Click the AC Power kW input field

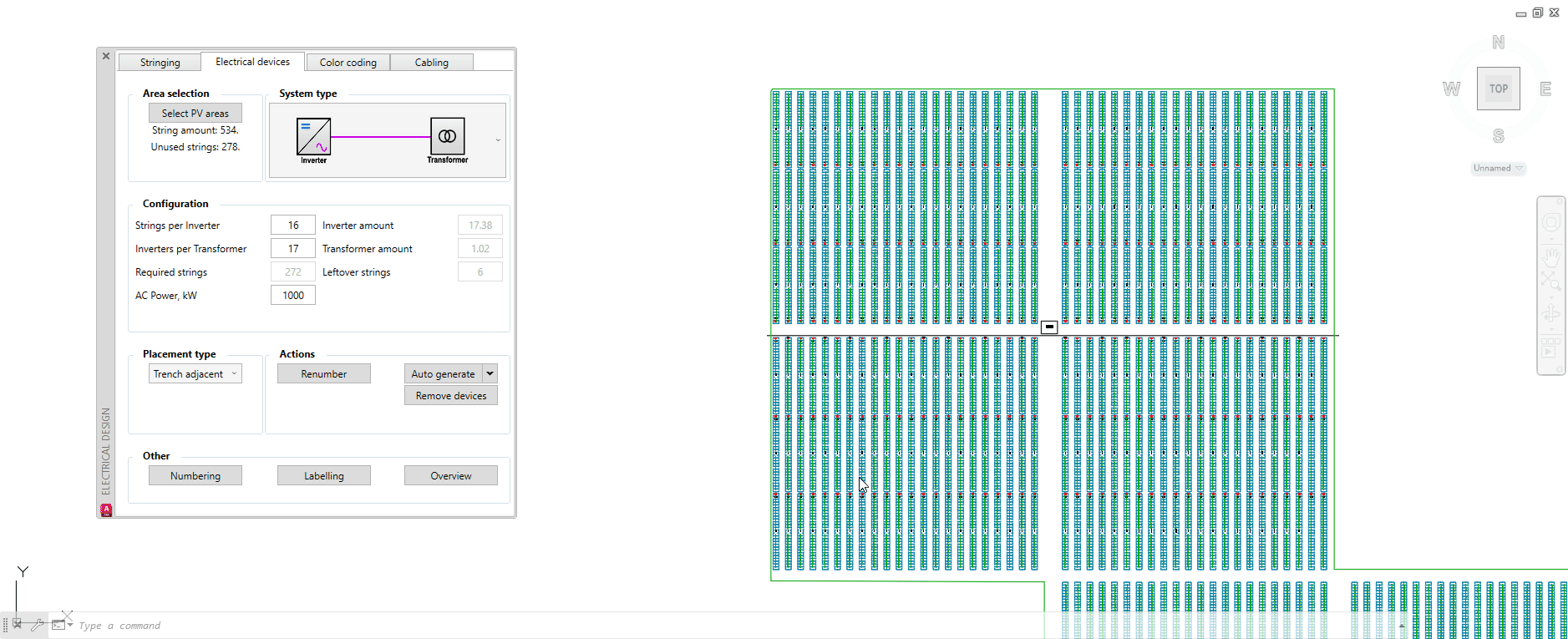pos(292,296)
